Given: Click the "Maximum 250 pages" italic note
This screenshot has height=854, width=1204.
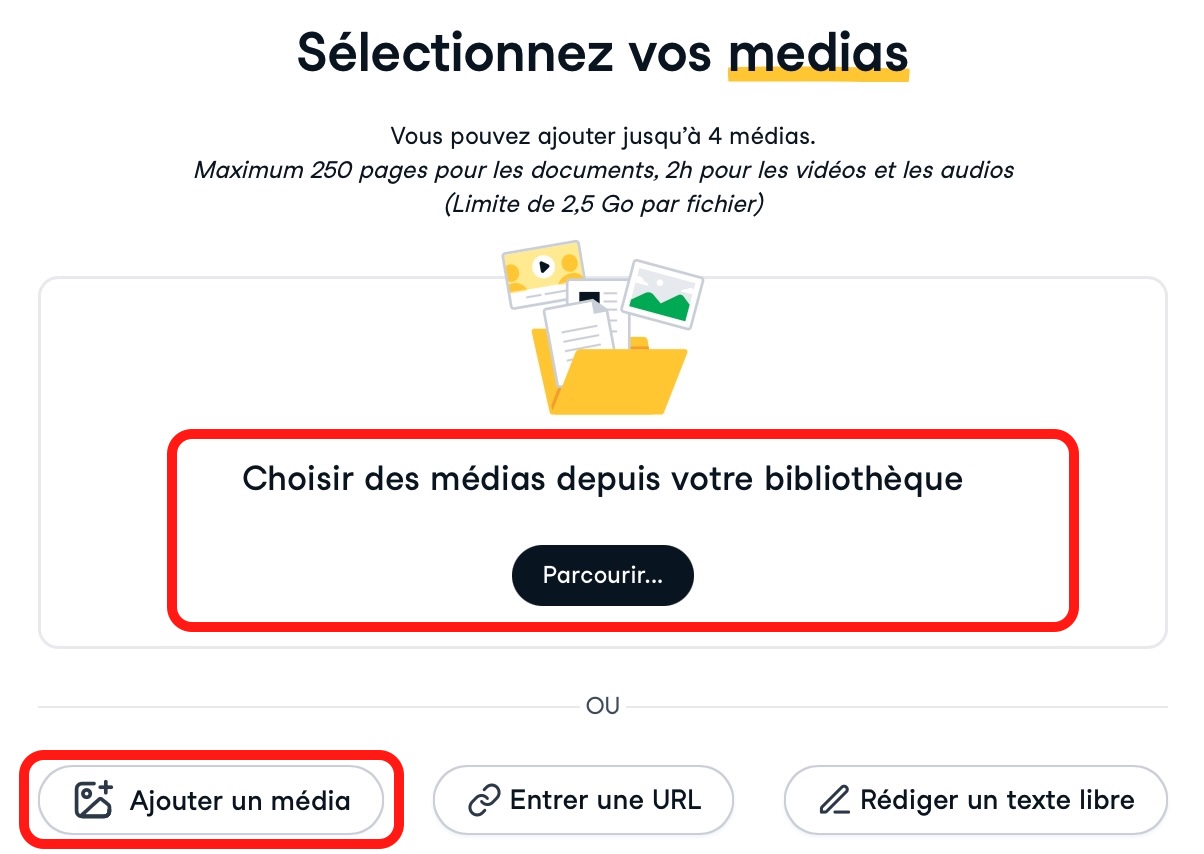Looking at the screenshot, I should click(604, 170).
